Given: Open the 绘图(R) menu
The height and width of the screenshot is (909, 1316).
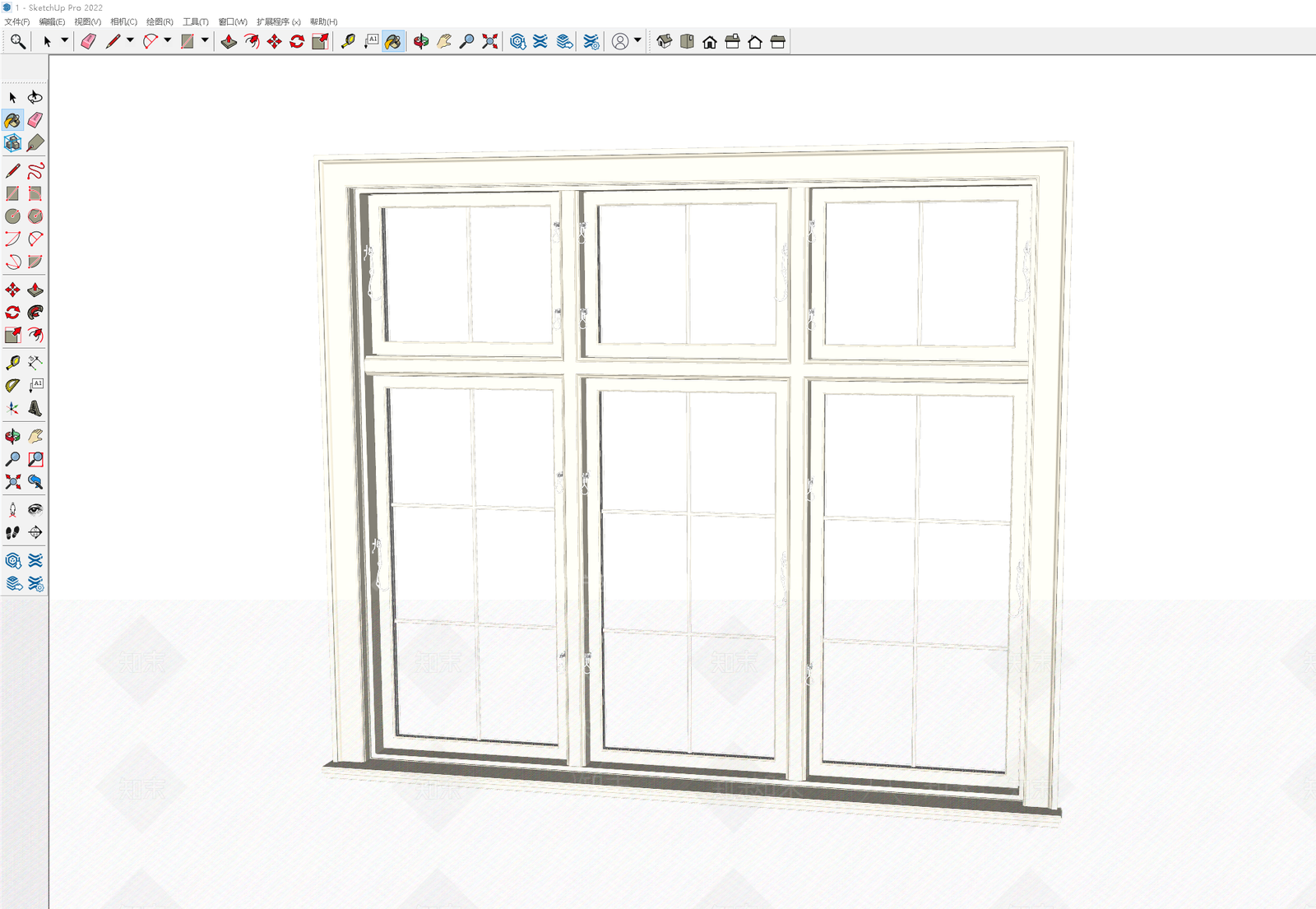Looking at the screenshot, I should pyautogui.click(x=160, y=22).
